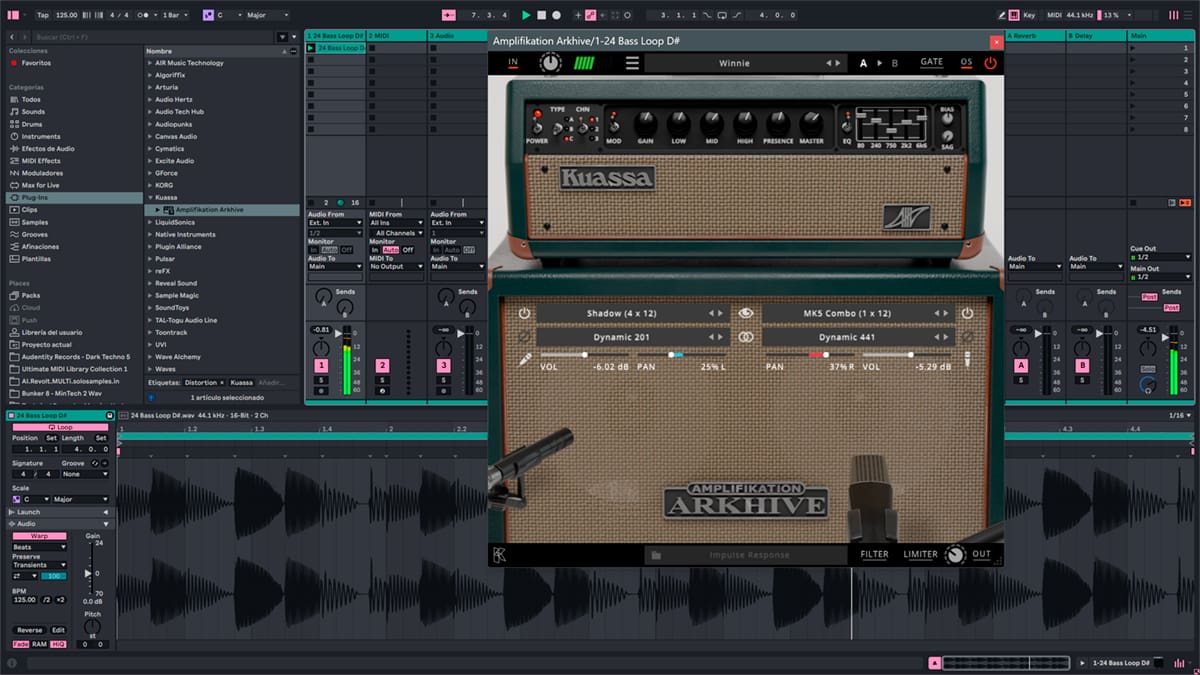The height and width of the screenshot is (675, 1200).
Task: Toggle the clip Loop button
Action: tap(61, 427)
